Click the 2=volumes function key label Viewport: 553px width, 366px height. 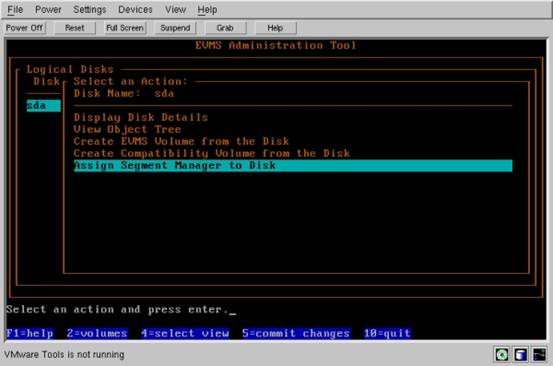(97, 333)
